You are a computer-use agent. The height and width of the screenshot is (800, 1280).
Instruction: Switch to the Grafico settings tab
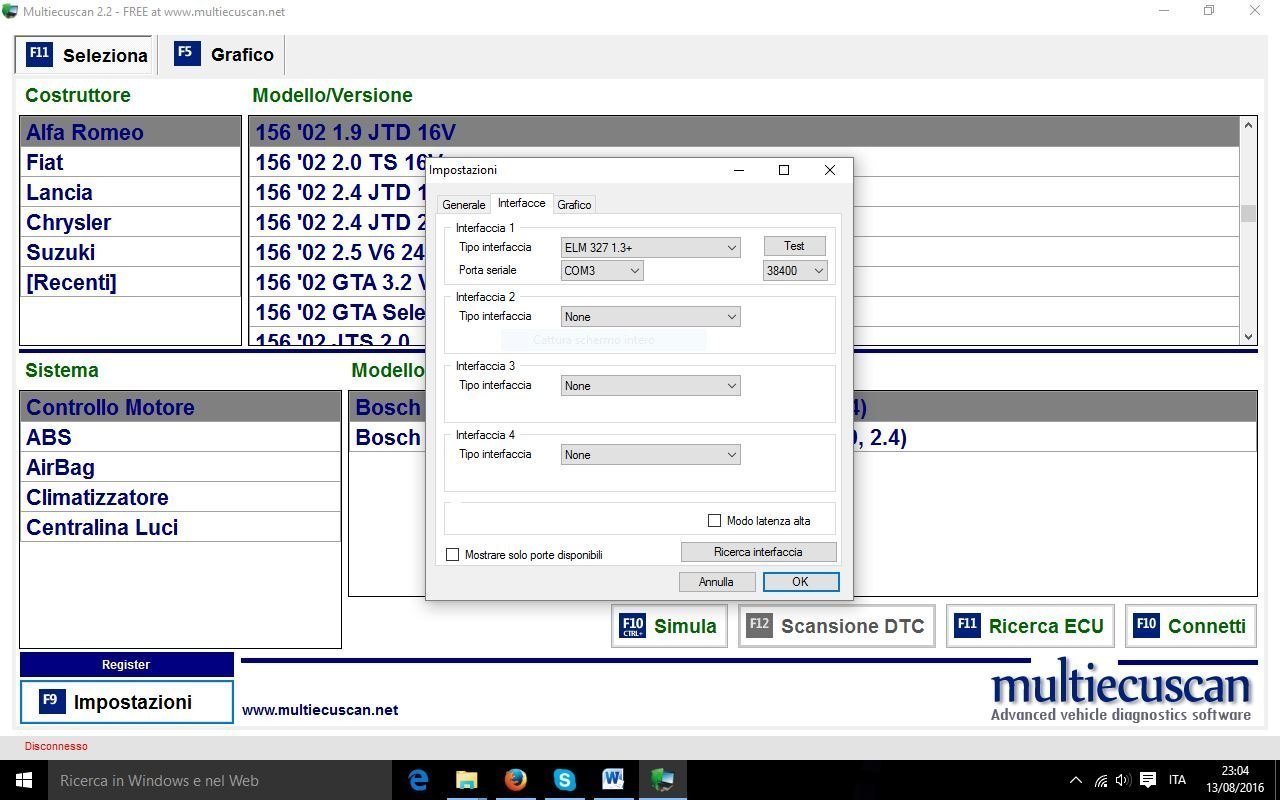[x=574, y=205]
